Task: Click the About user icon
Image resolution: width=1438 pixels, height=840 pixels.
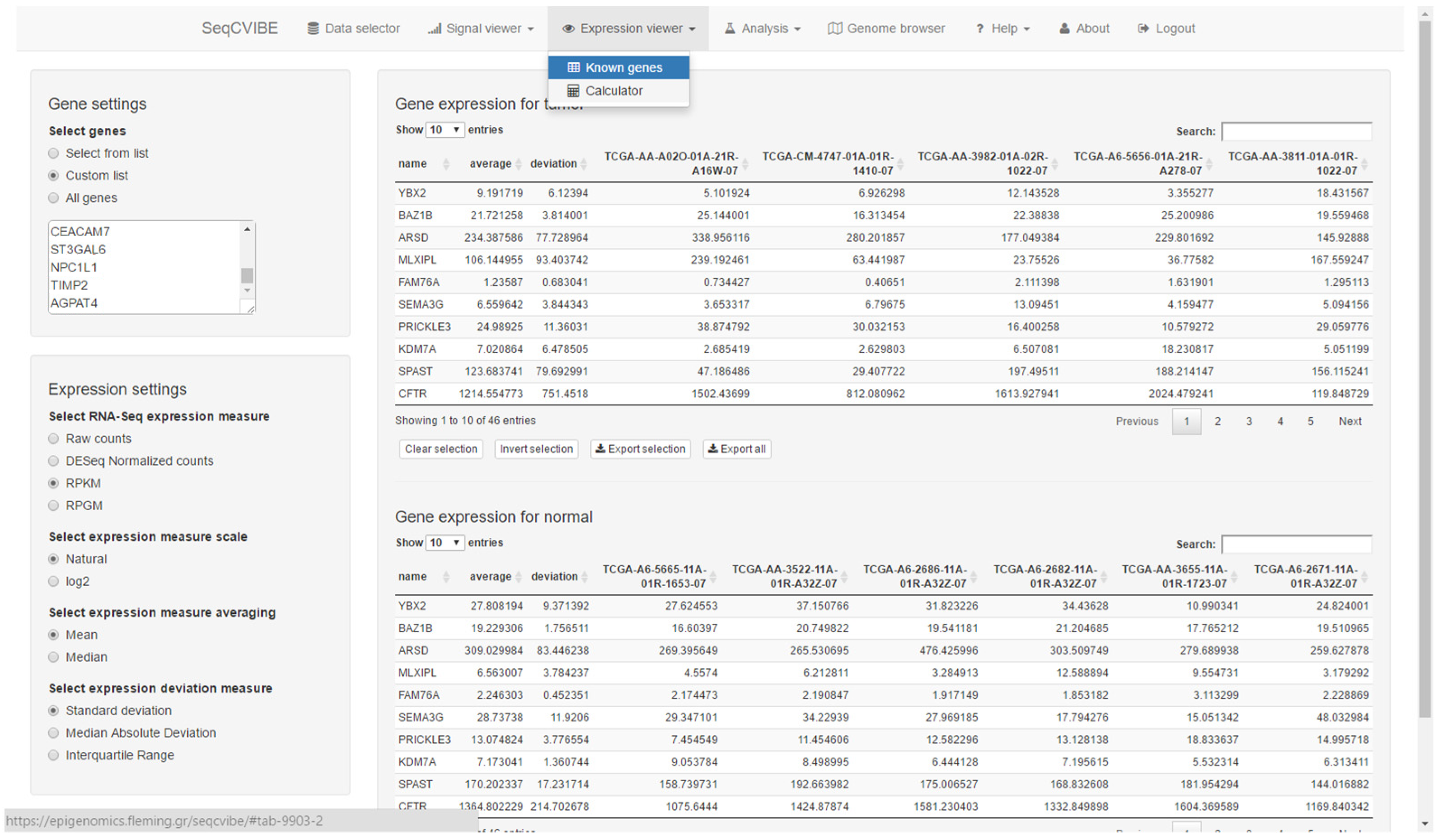Action: (x=1064, y=28)
